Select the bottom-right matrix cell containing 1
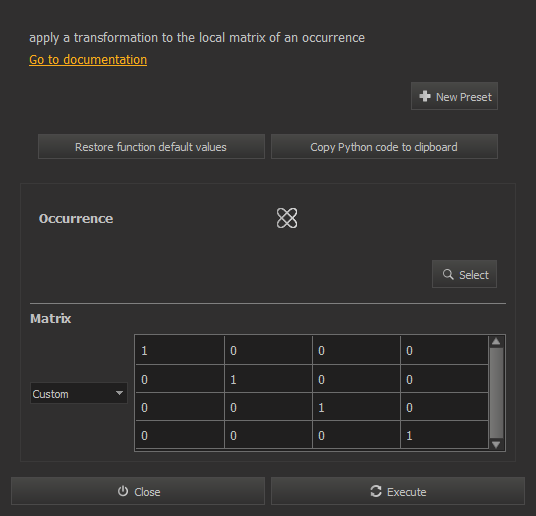Viewport: 536px width, 516px height. 444,435
